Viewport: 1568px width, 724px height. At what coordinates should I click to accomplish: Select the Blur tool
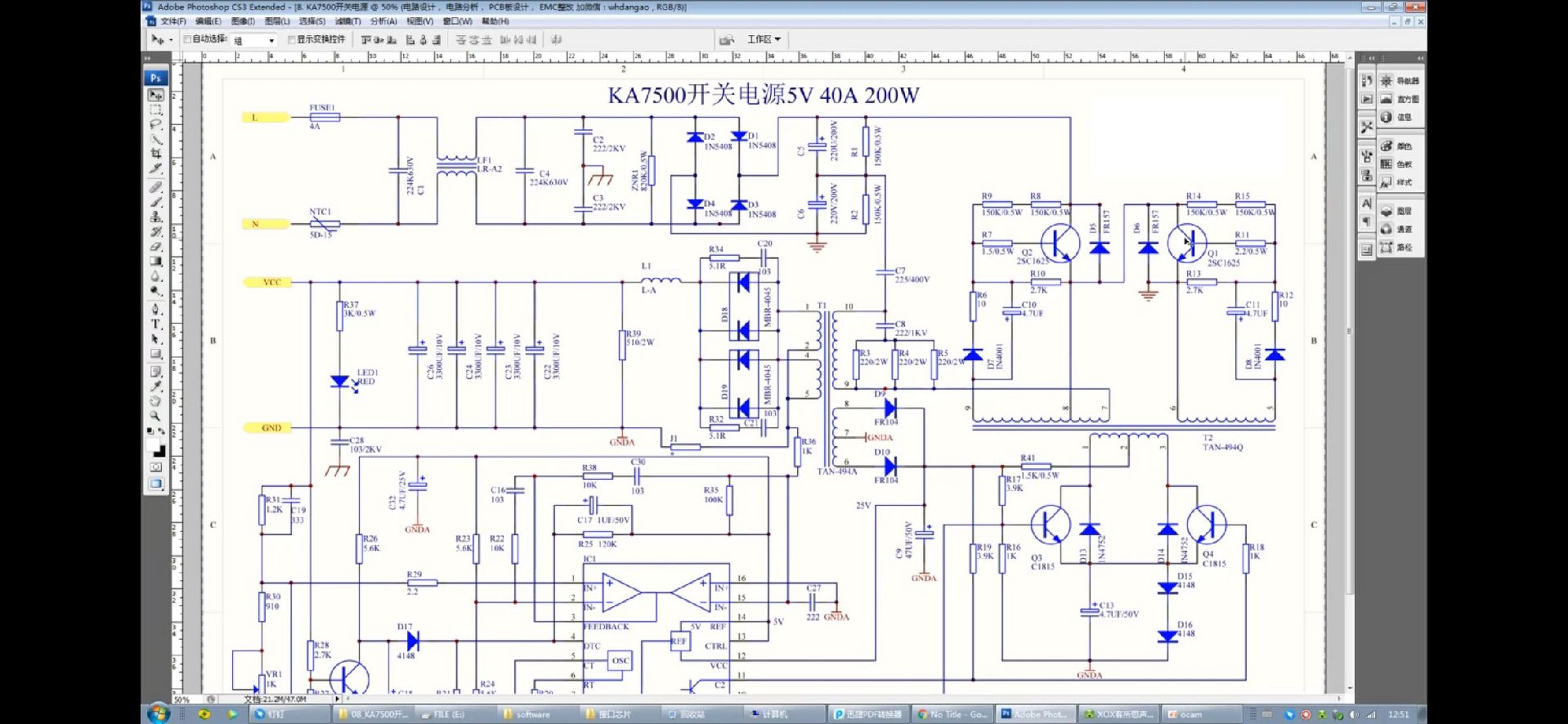click(156, 276)
